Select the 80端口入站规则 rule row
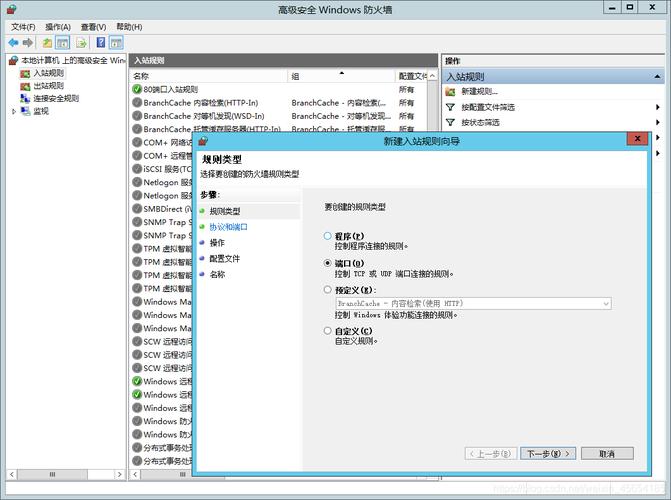The height and width of the screenshot is (500, 671). [x=282, y=89]
